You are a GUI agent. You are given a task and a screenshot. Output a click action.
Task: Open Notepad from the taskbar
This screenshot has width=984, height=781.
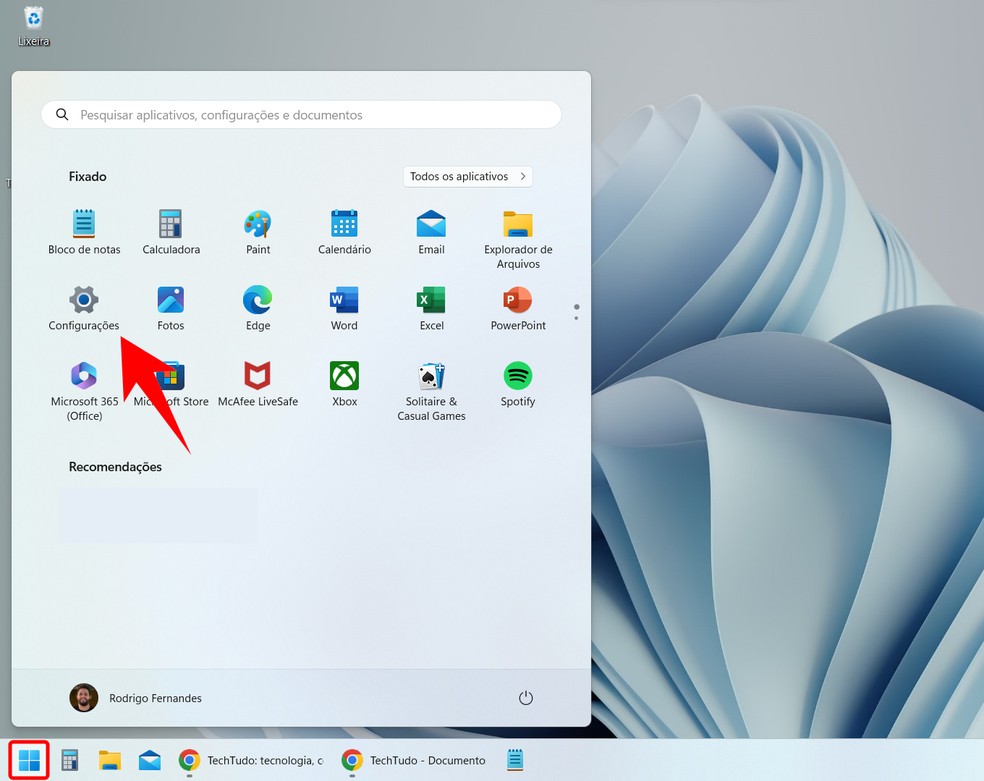point(515,760)
